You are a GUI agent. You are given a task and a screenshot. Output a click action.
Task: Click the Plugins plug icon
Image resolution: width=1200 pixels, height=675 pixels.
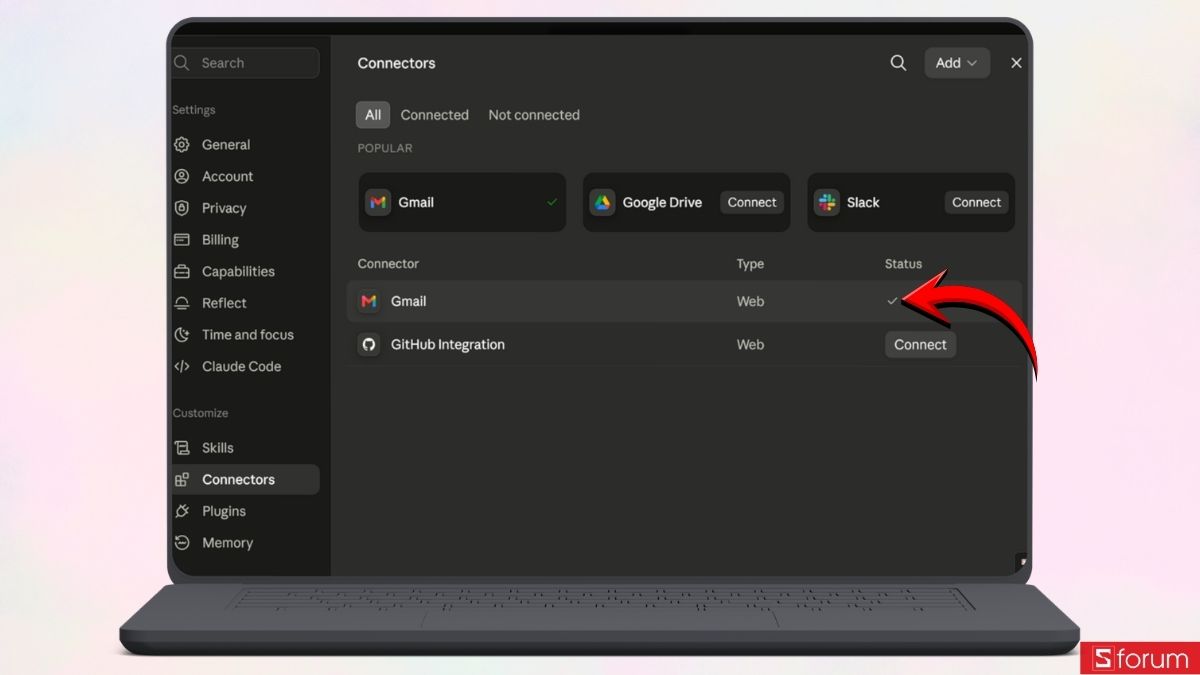click(x=182, y=511)
